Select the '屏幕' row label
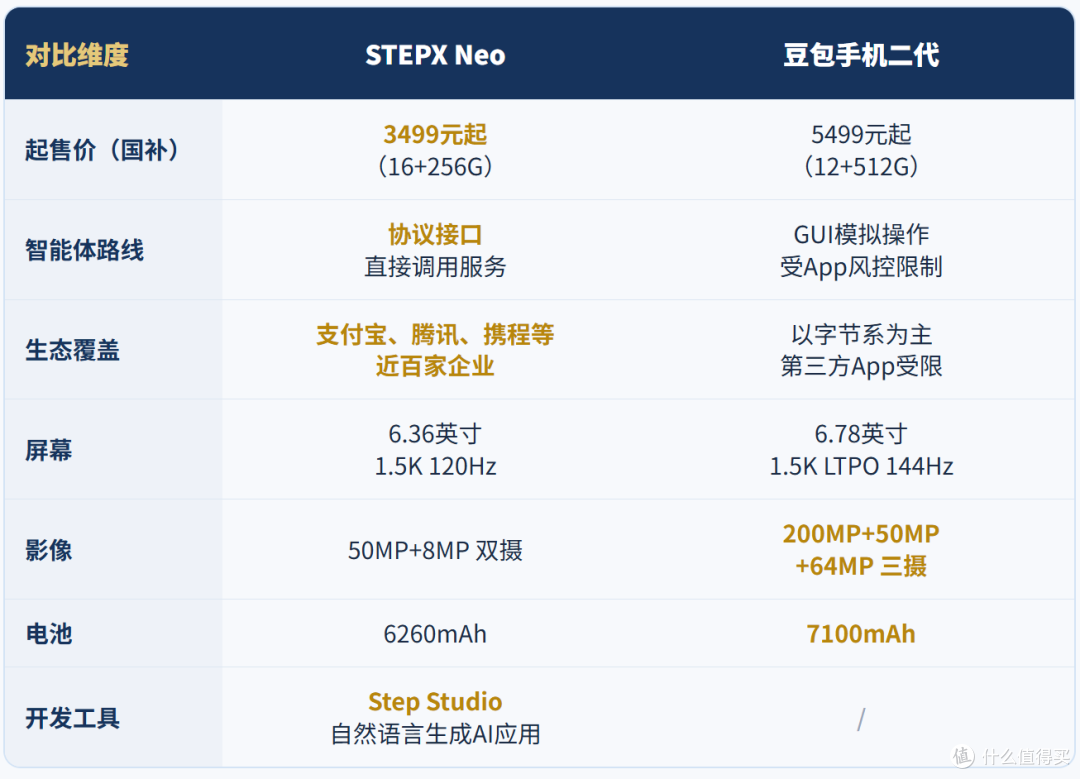 tap(48, 450)
